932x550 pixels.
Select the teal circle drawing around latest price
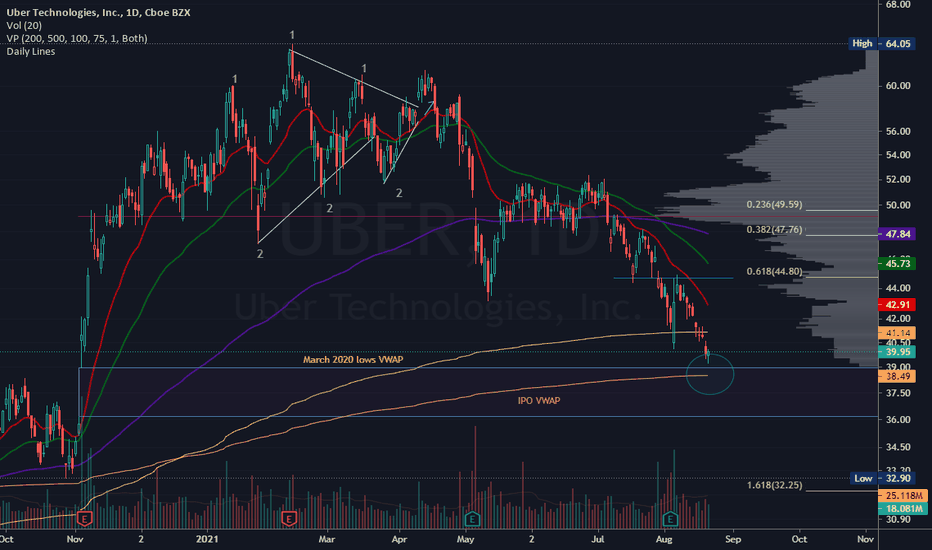point(710,374)
